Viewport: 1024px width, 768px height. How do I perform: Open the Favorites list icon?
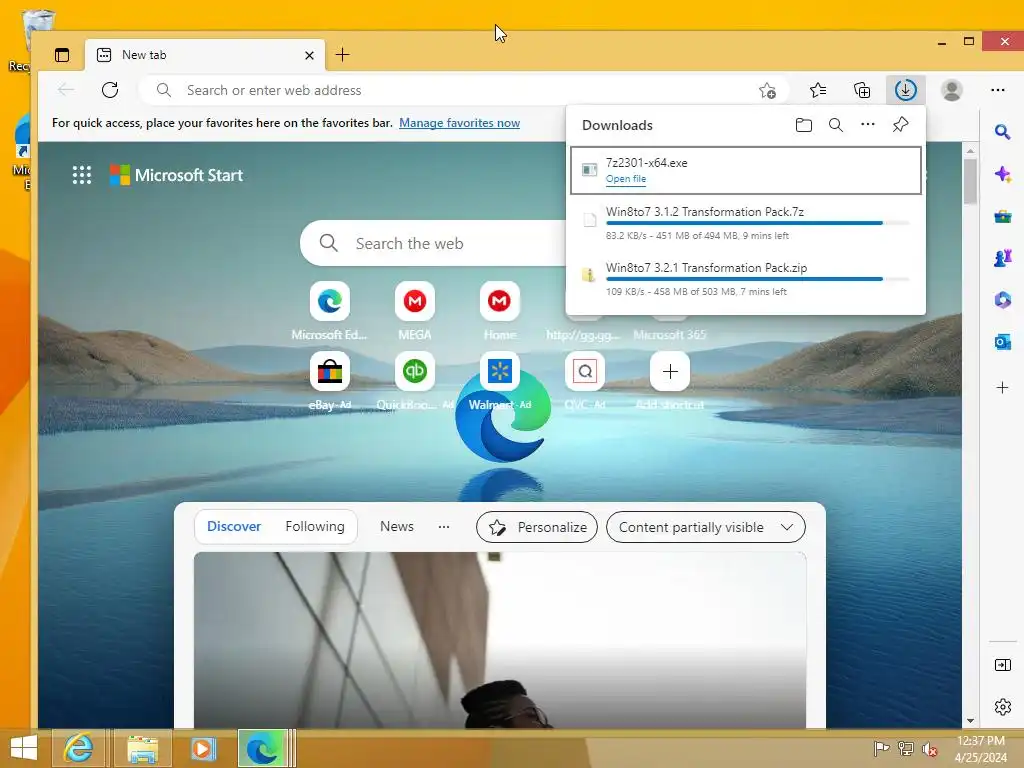point(818,90)
